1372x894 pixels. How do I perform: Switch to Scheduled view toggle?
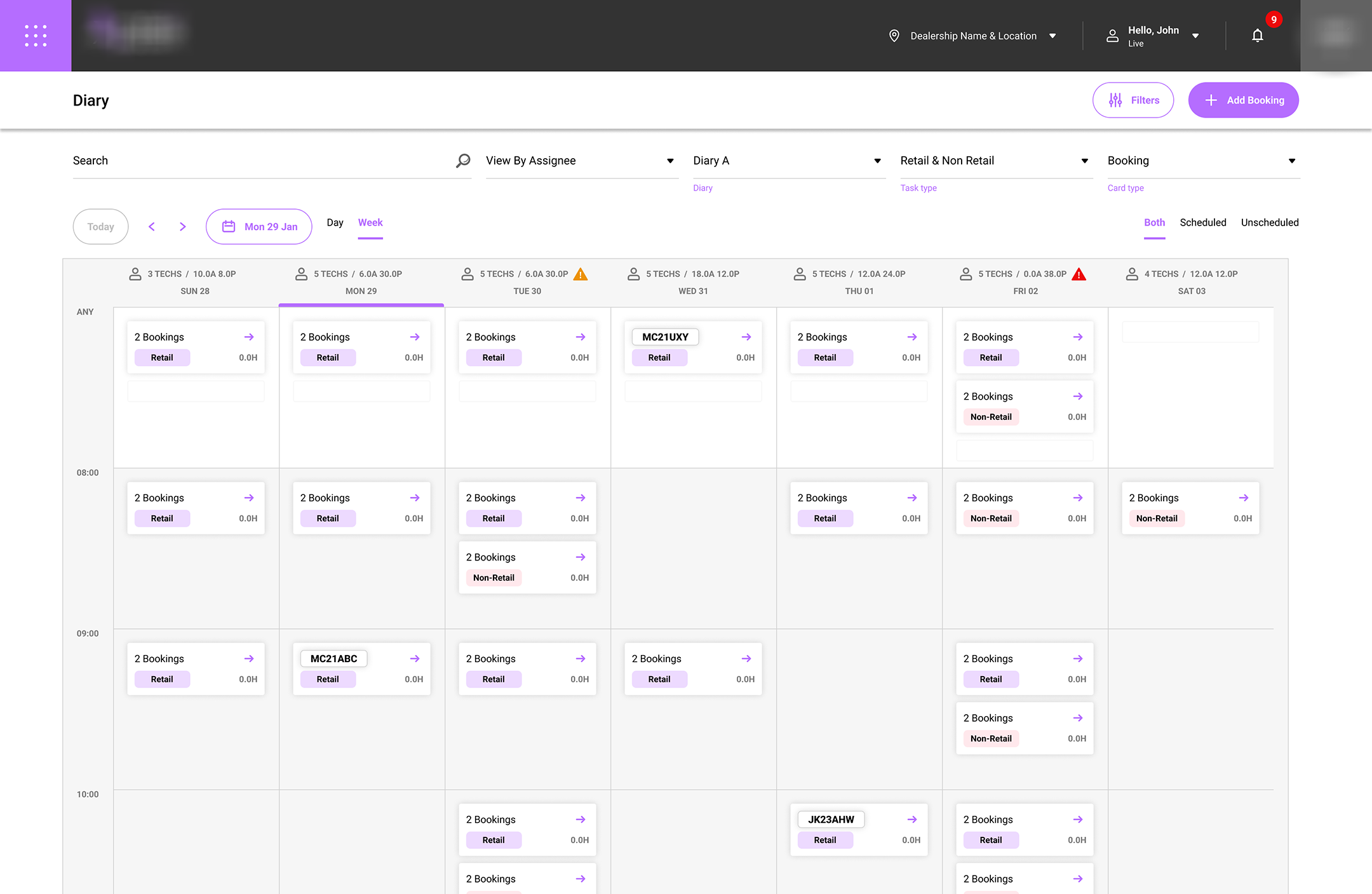click(1202, 222)
